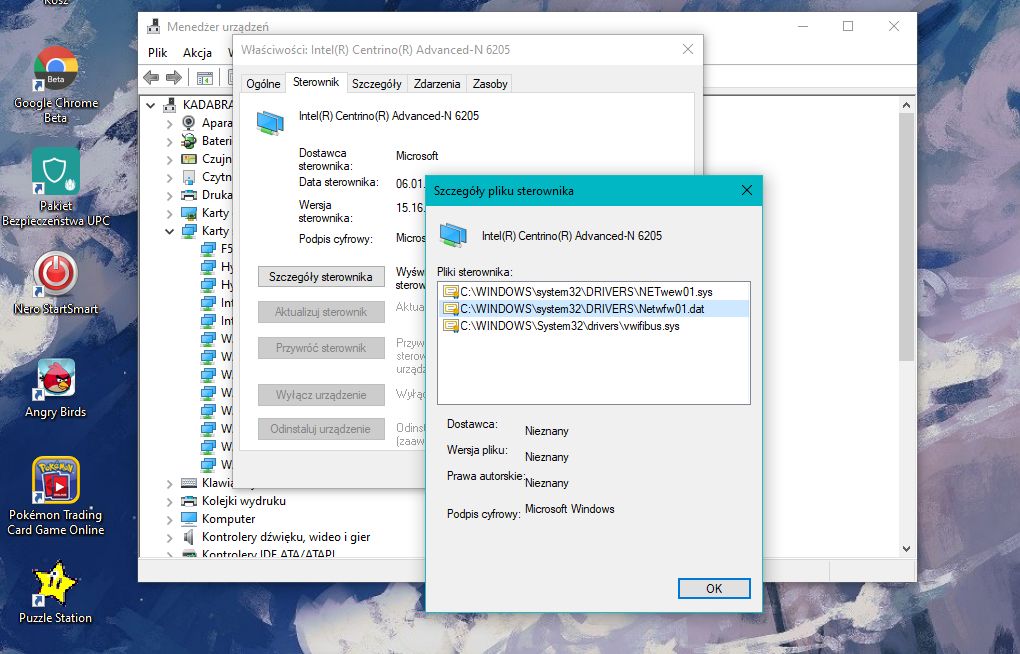Click Device Manager scrollbar down arrow

(906, 549)
